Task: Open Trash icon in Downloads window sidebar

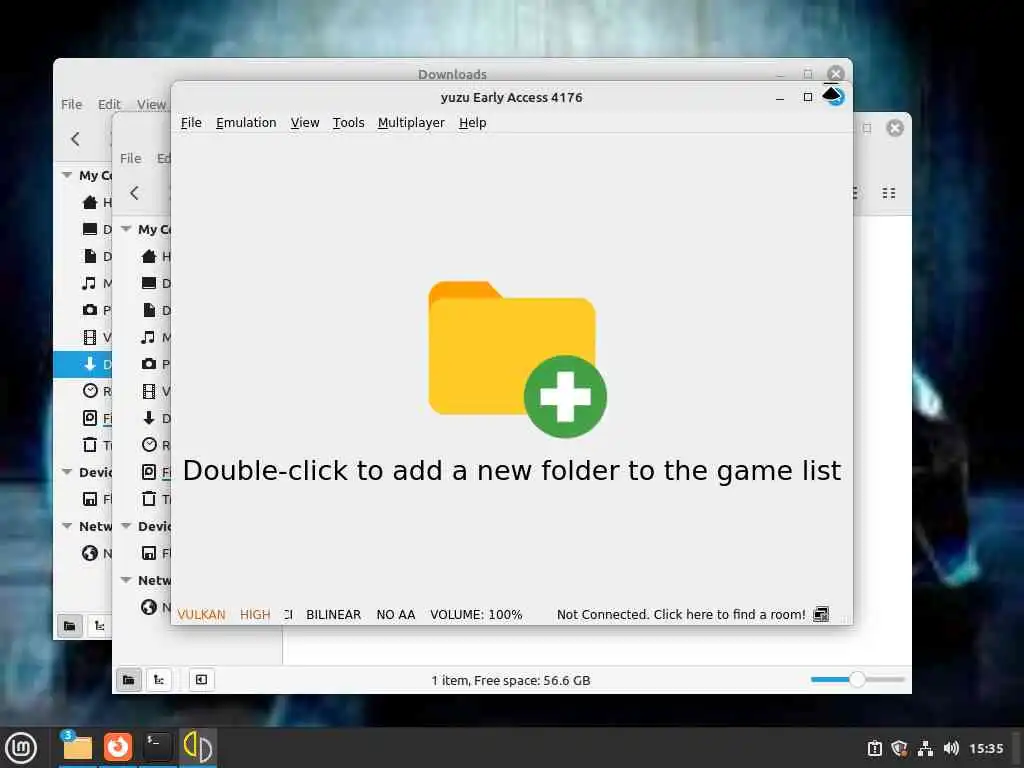Action: pos(90,445)
